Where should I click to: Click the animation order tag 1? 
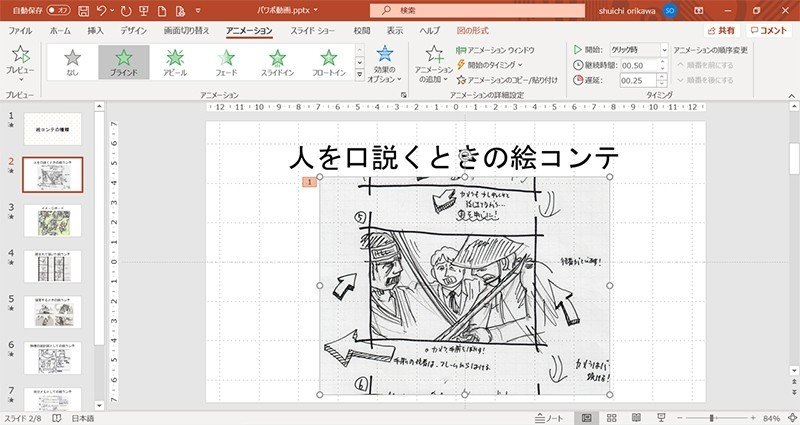coord(309,182)
